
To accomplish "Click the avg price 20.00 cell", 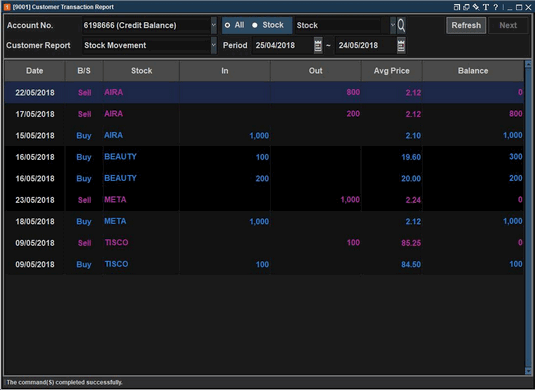I will pos(392,179).
